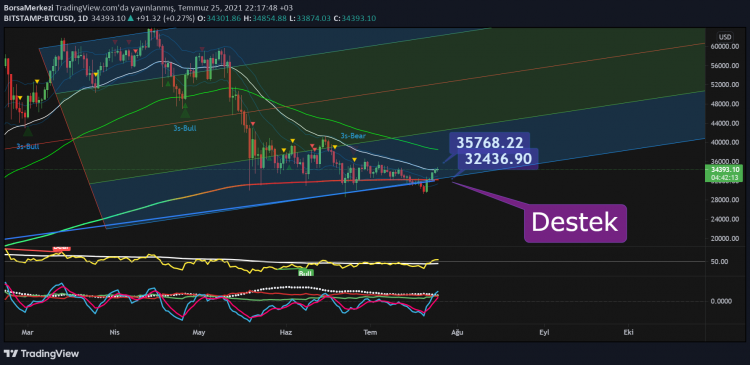Click the 3s-Bull label at far left

pos(28,146)
